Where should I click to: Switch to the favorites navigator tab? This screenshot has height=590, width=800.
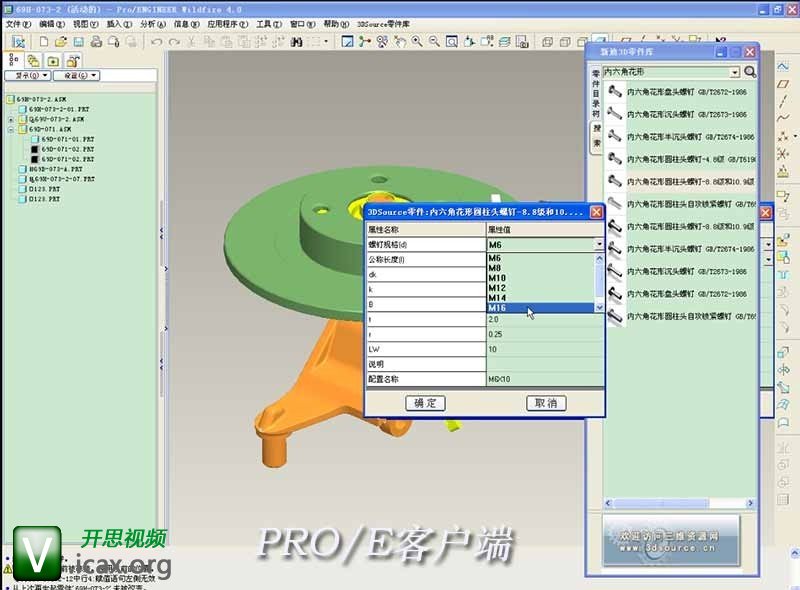53,61
